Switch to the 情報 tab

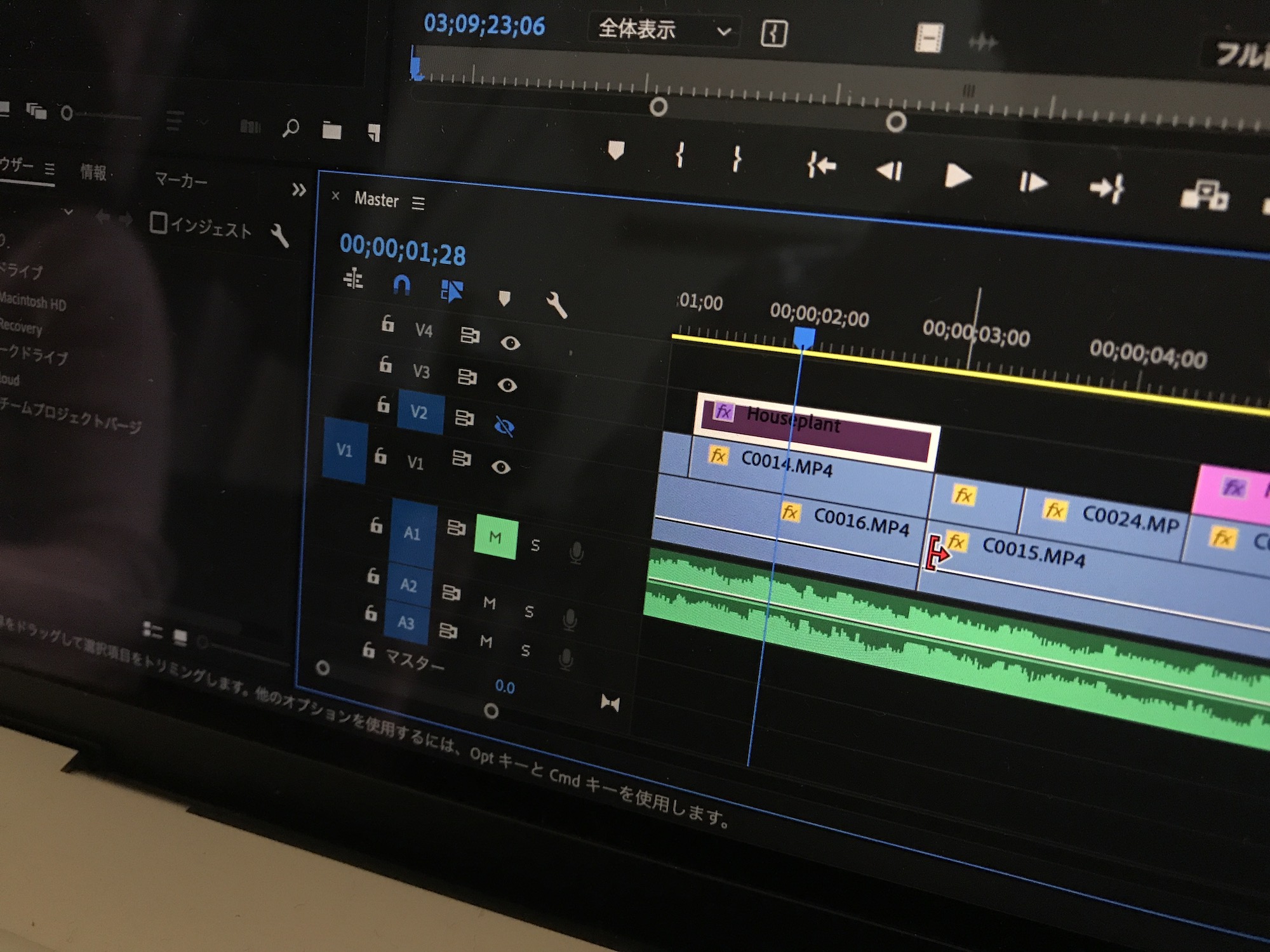point(93,171)
